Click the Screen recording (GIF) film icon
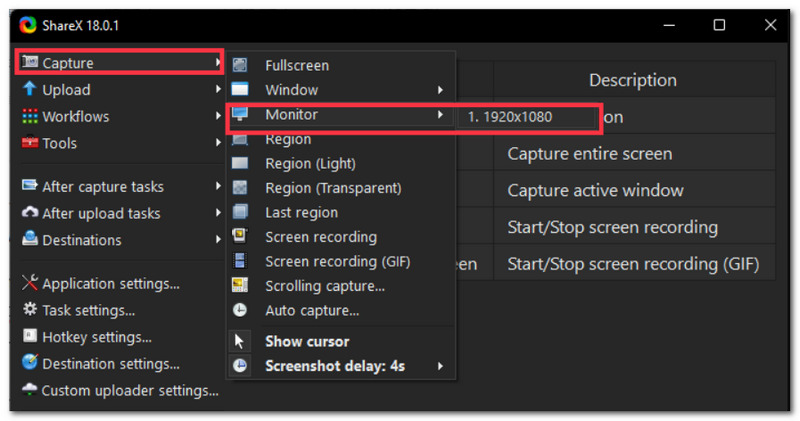Screen dimensions: 800x421 pyautogui.click(x=240, y=260)
